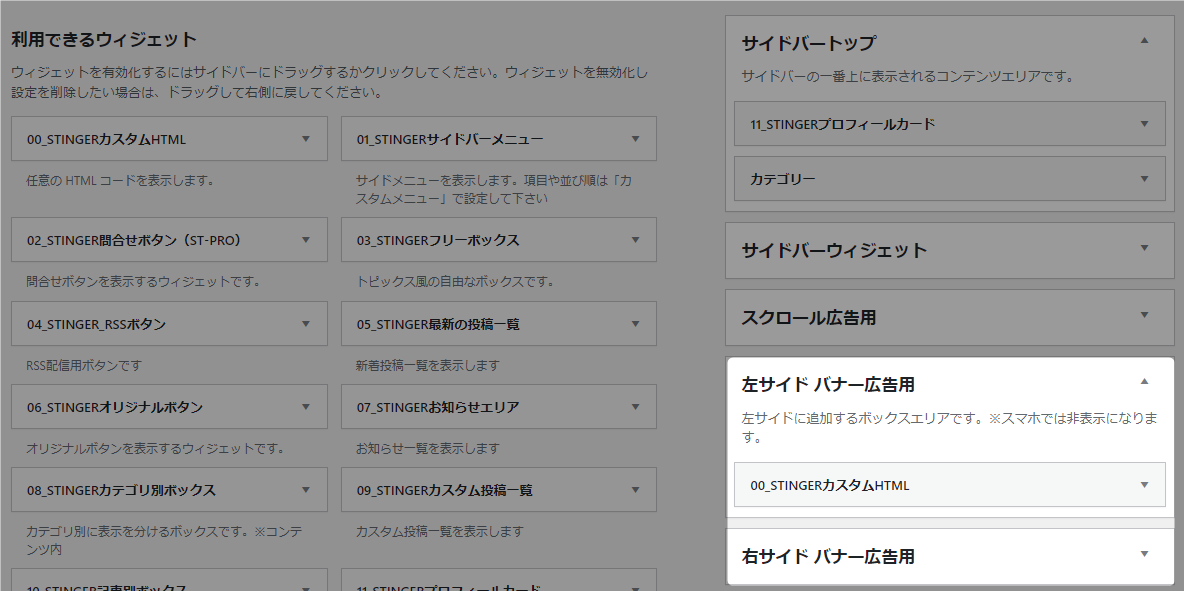
Task: Expand the 07_STINGERお知らせエリア widget arrow
Action: coord(635,407)
